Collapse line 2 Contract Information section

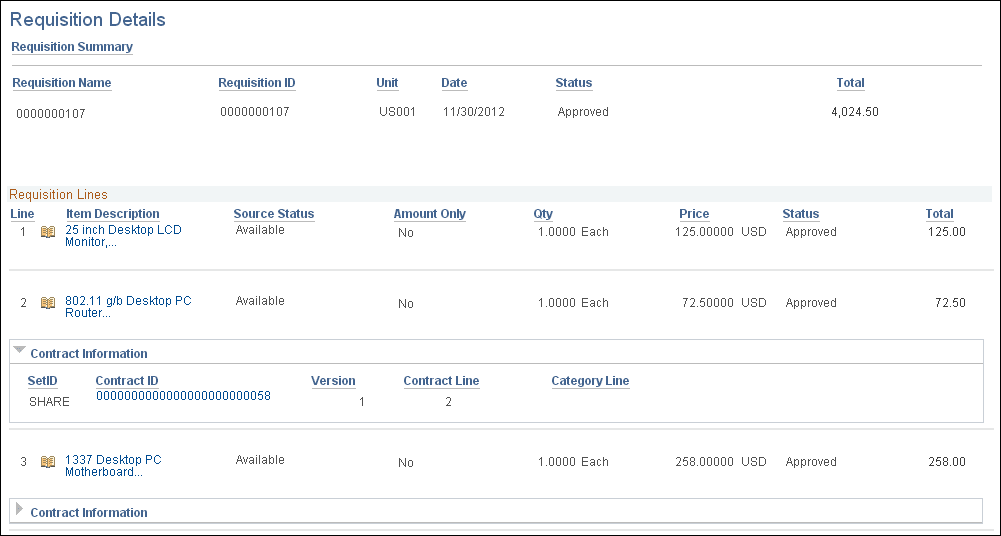[x=20, y=350]
